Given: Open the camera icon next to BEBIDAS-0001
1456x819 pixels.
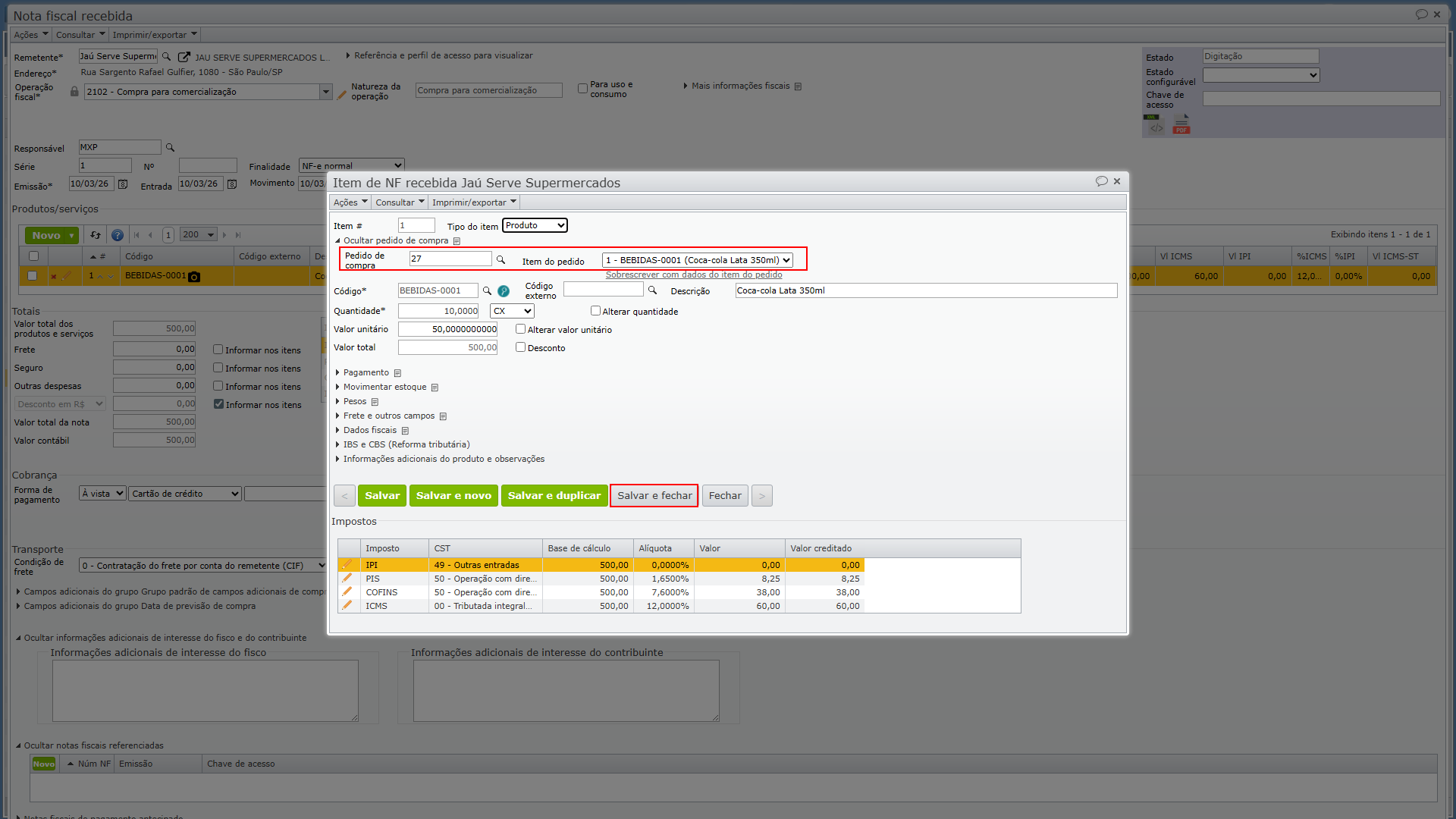Looking at the screenshot, I should [194, 277].
